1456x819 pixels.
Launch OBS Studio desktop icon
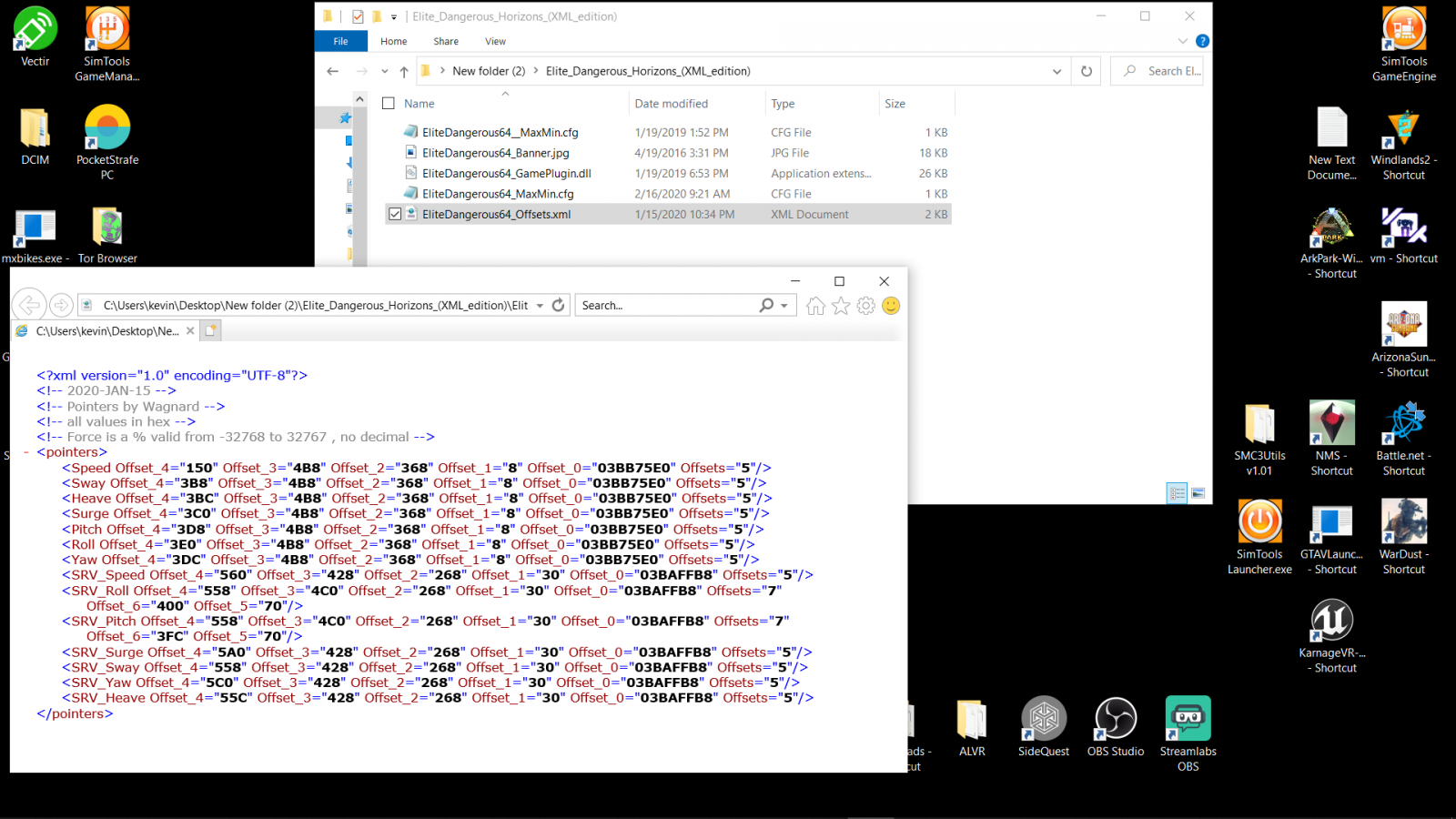point(1116,727)
